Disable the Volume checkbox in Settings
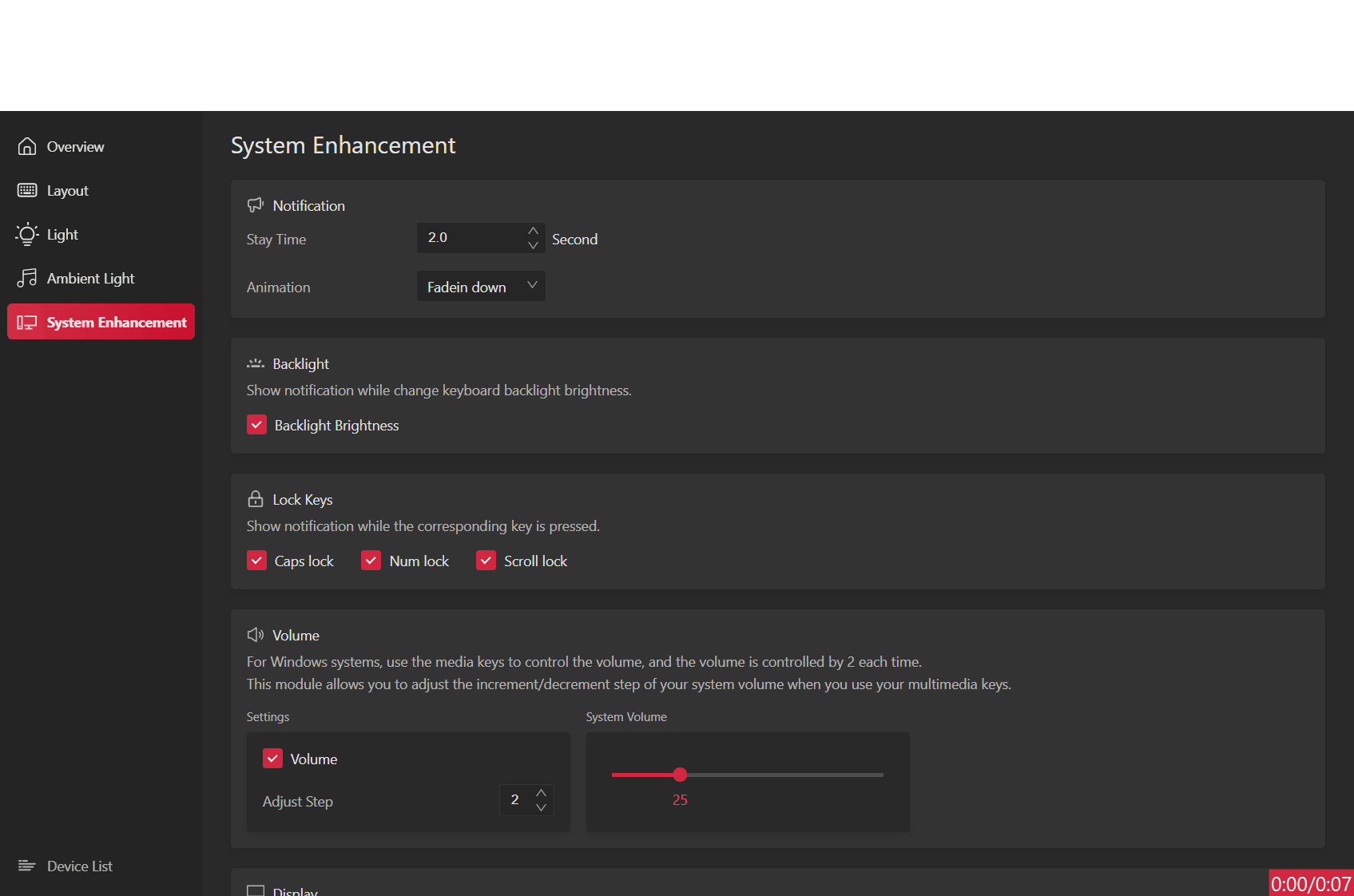1354x896 pixels. coord(272,759)
